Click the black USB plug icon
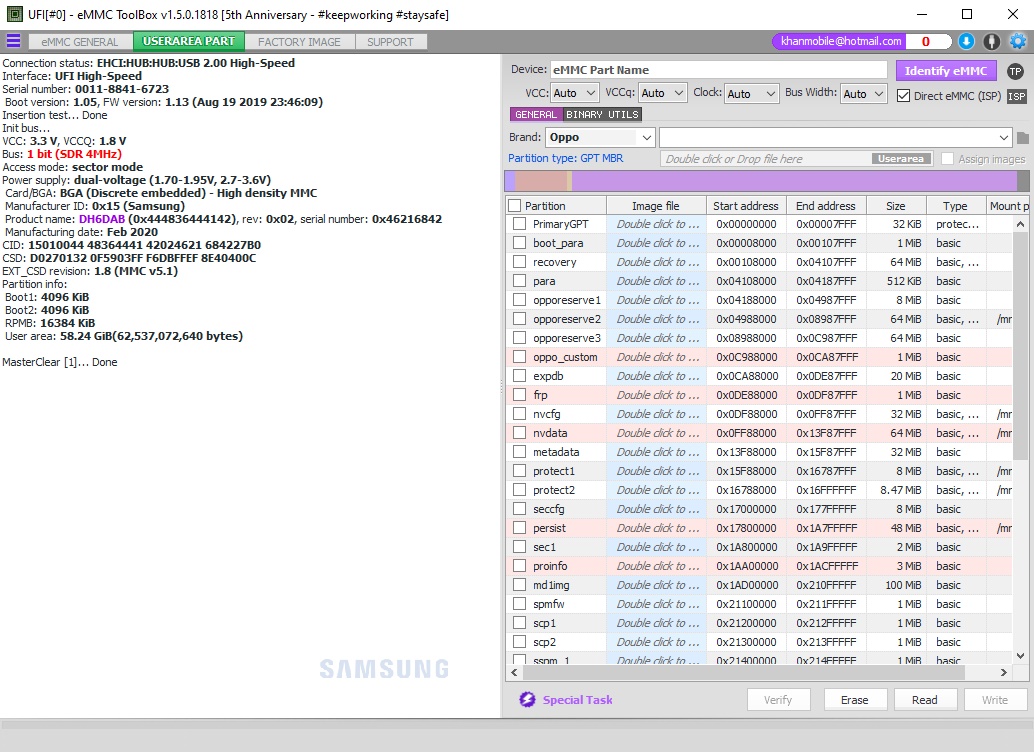The width and height of the screenshot is (1034, 752). (992, 42)
